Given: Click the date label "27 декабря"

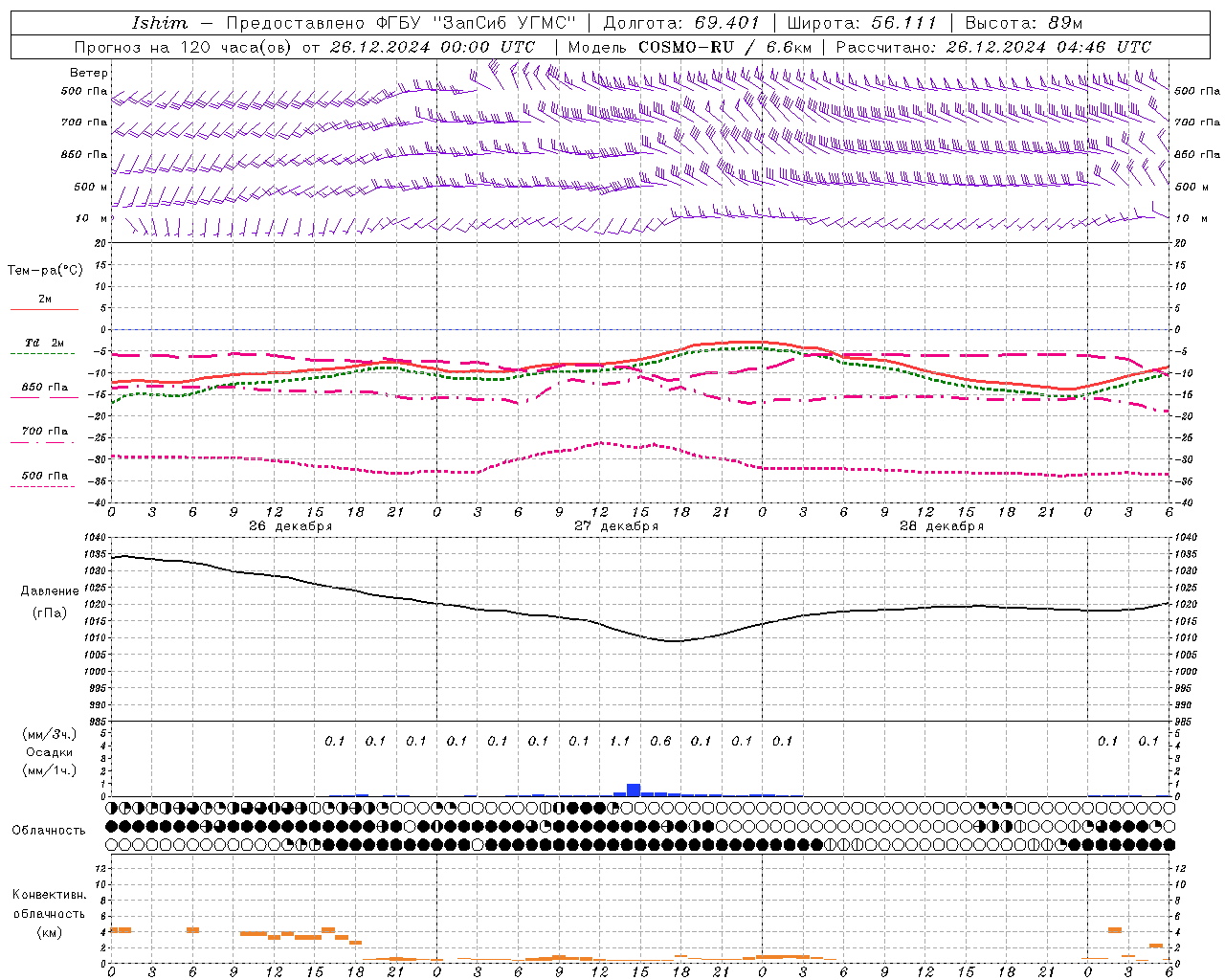Looking at the screenshot, I should (616, 526).
